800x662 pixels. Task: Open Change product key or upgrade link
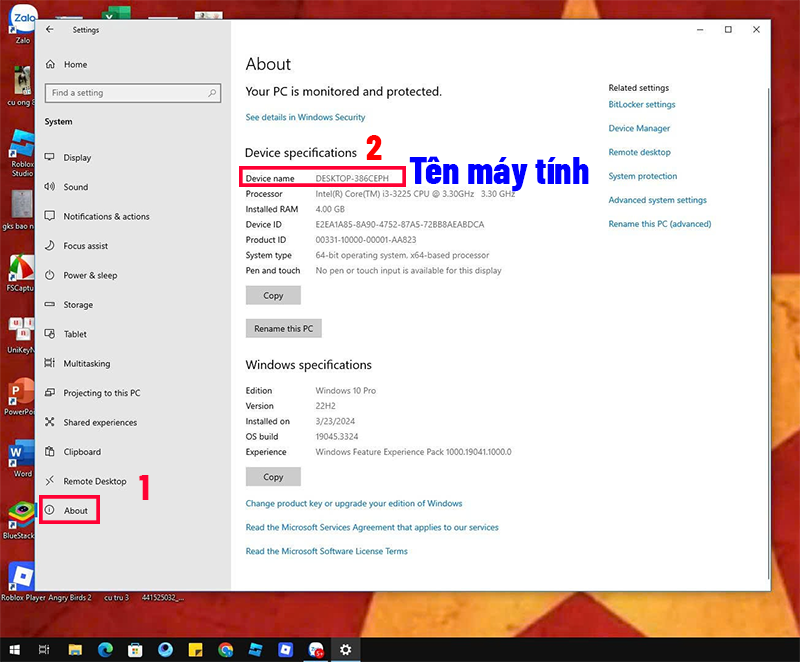tap(354, 503)
